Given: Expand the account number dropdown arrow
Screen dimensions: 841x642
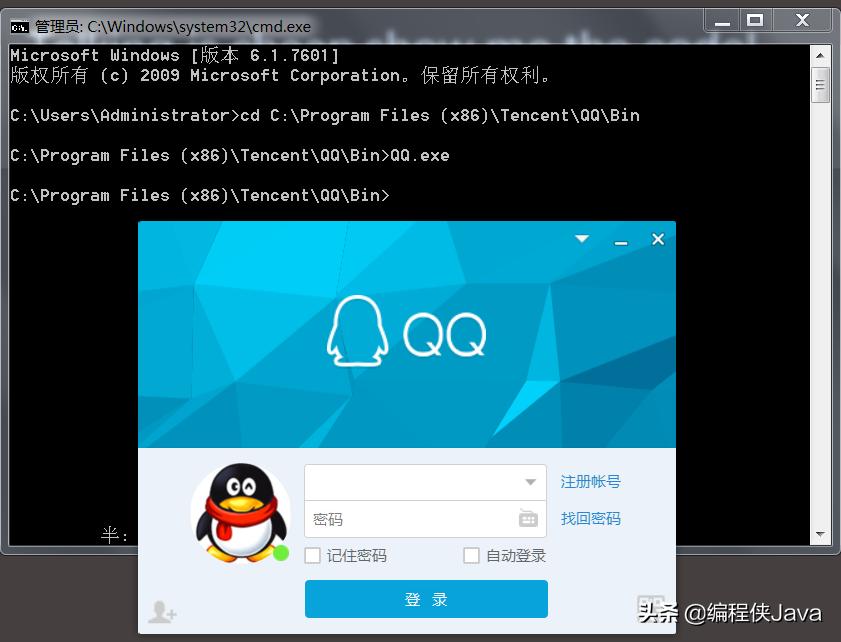Looking at the screenshot, I should 530,482.
